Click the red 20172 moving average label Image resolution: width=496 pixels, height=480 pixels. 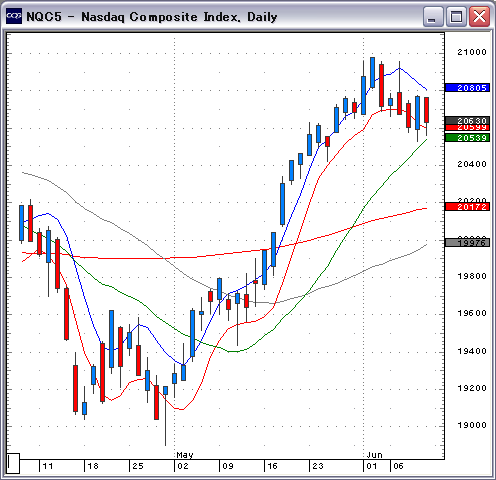pos(467,207)
